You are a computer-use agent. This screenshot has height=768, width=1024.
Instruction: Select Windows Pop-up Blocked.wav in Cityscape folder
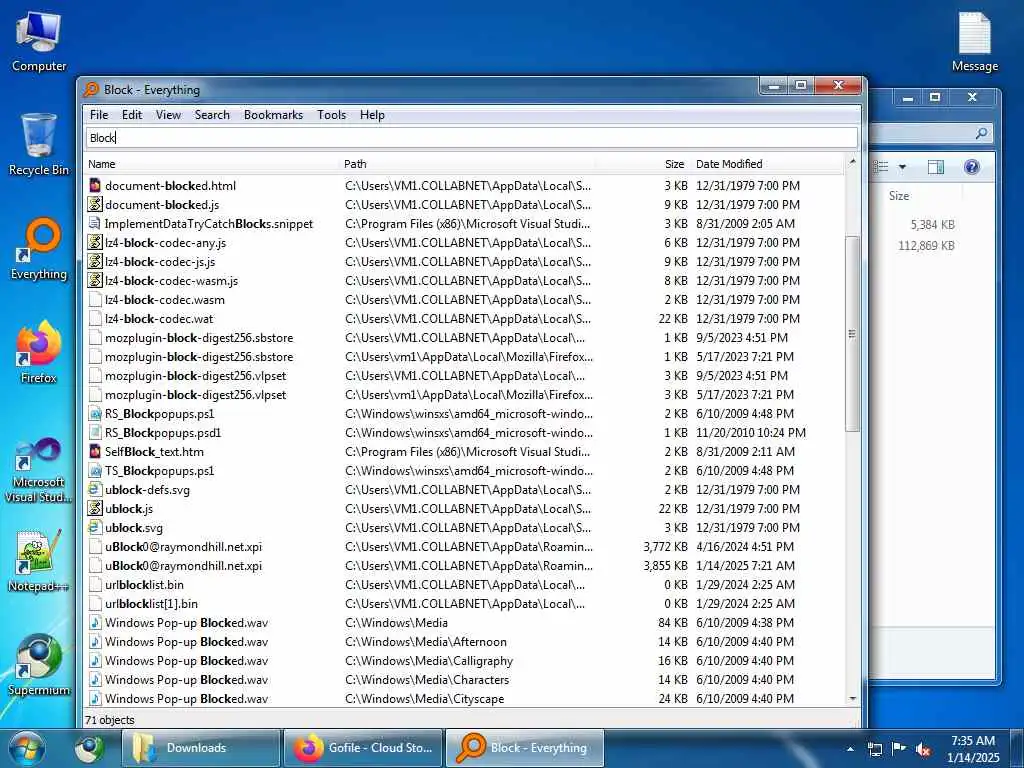[465, 699]
